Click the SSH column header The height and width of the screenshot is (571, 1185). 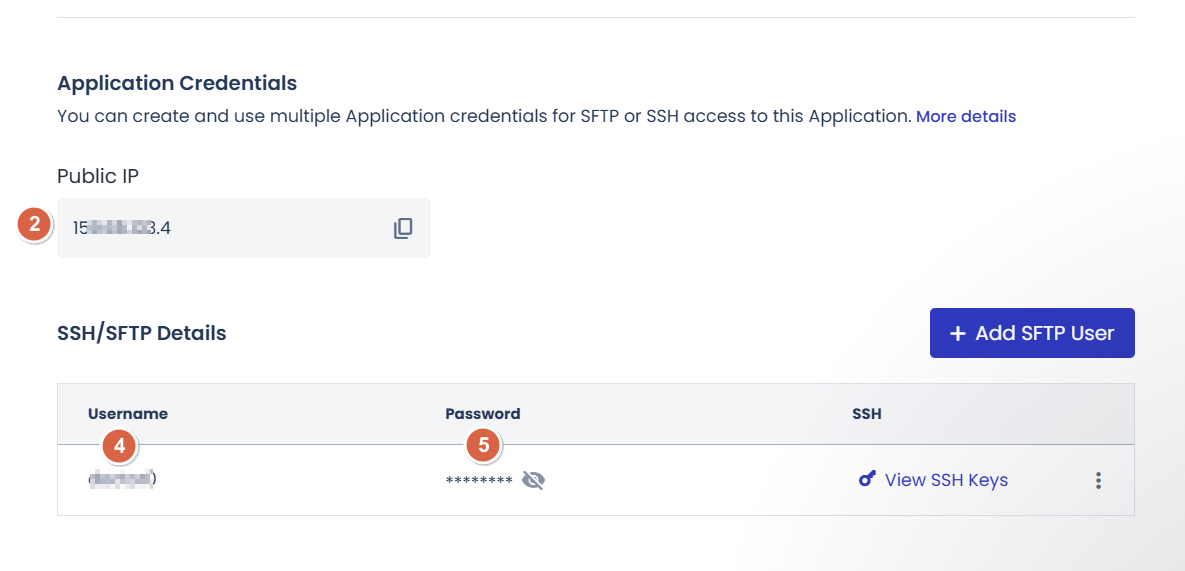click(x=866, y=414)
